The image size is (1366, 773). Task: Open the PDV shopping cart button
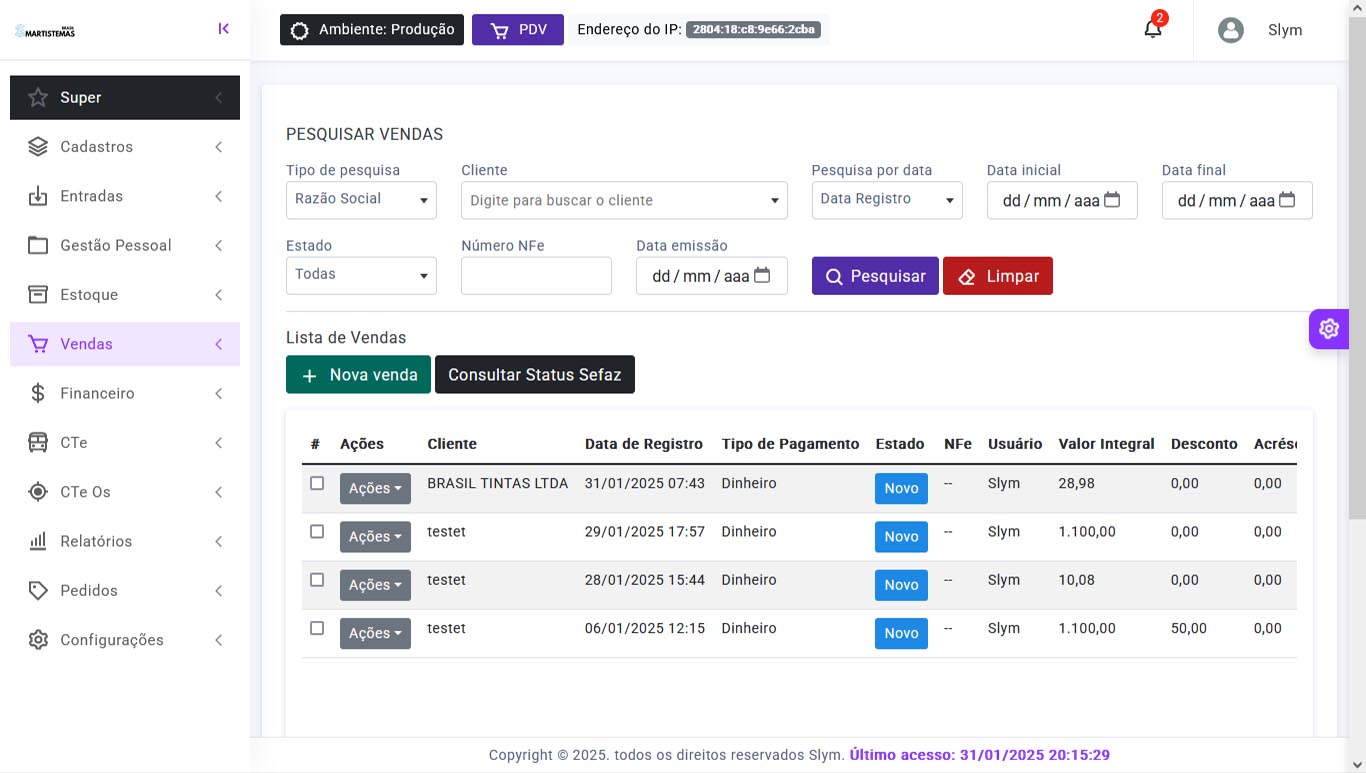(x=518, y=30)
